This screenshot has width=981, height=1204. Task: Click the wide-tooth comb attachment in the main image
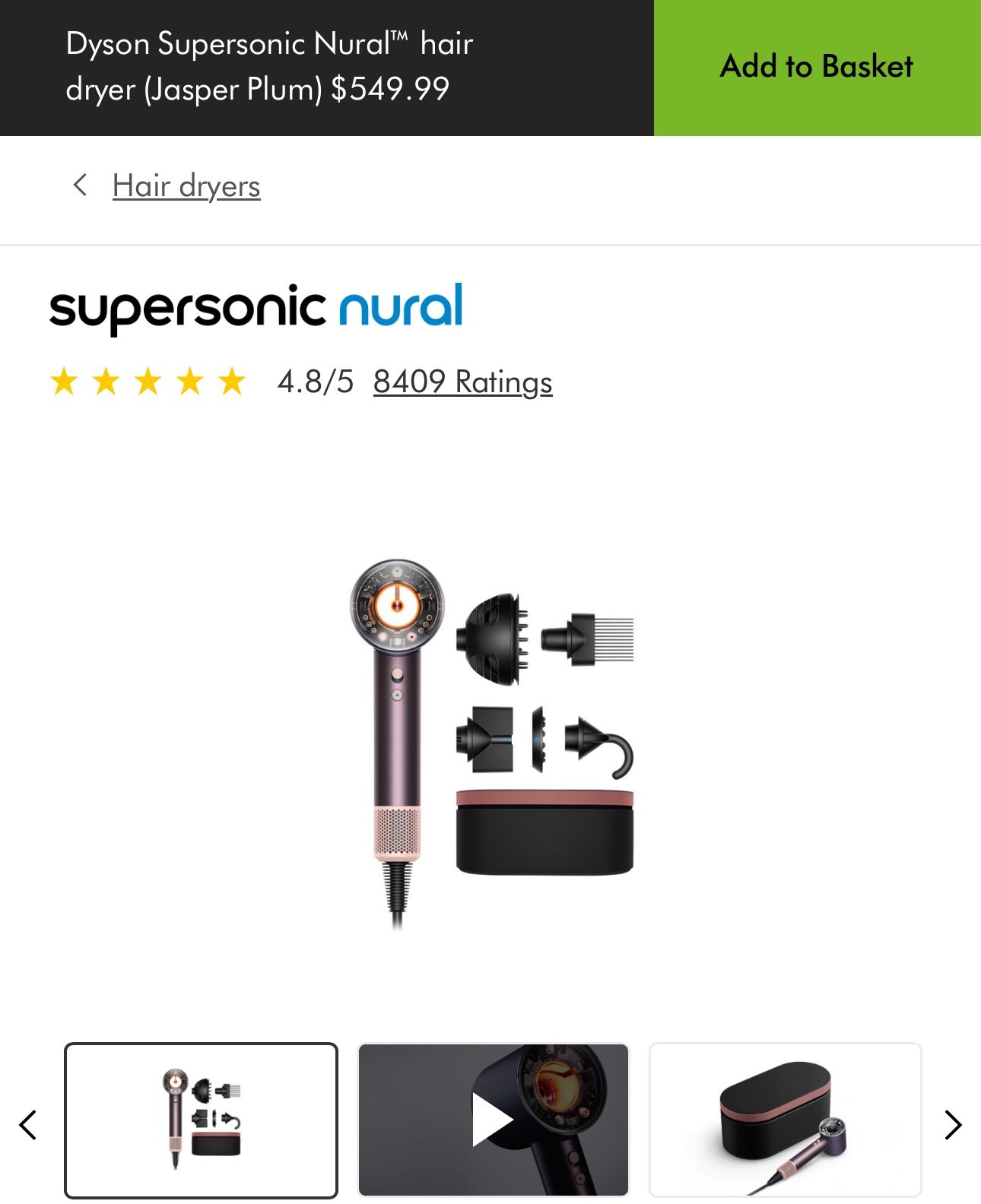click(x=588, y=639)
